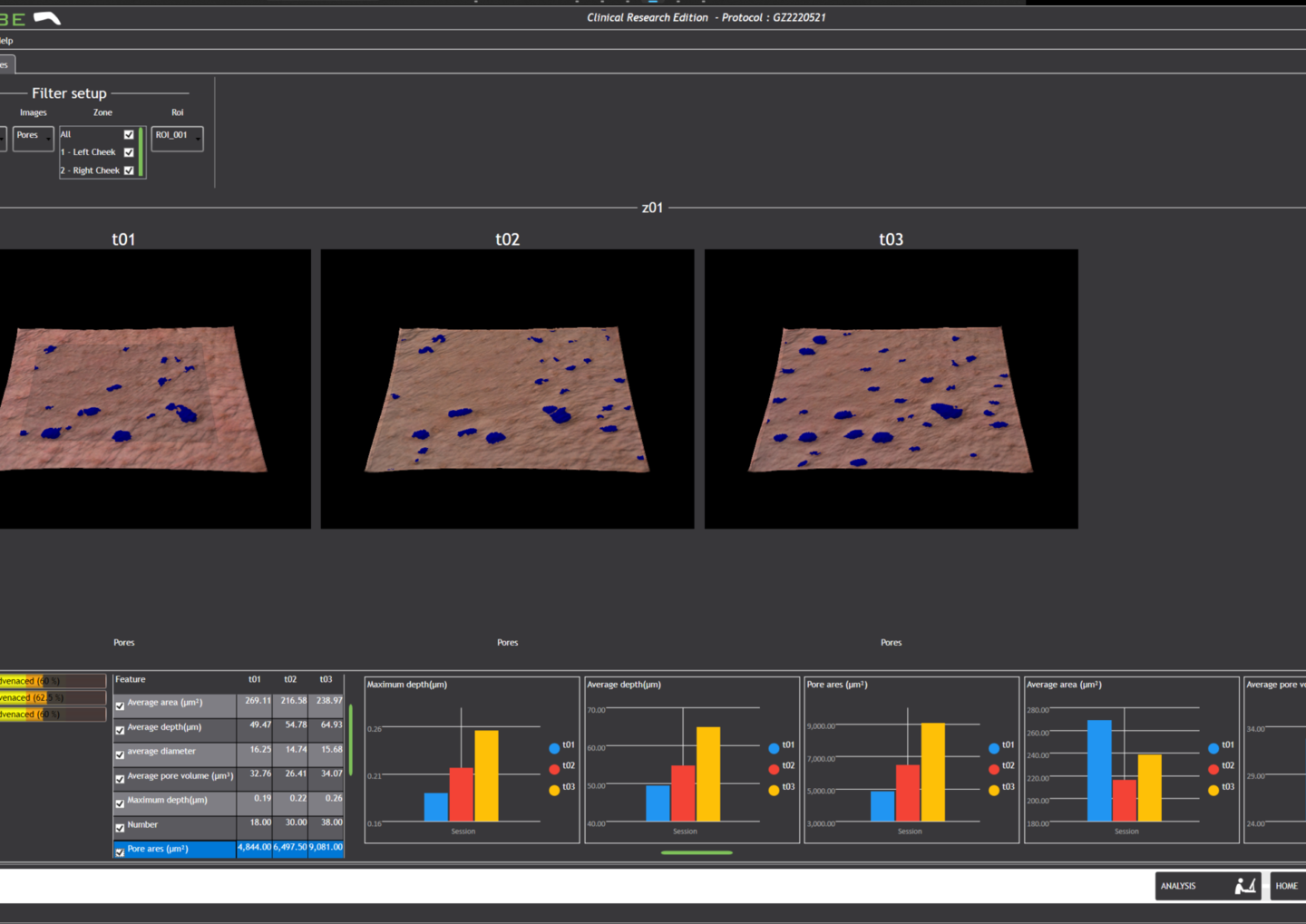The image size is (1306, 924).
Task: Click the Analysis person-at-desk icon
Action: [x=1245, y=886]
